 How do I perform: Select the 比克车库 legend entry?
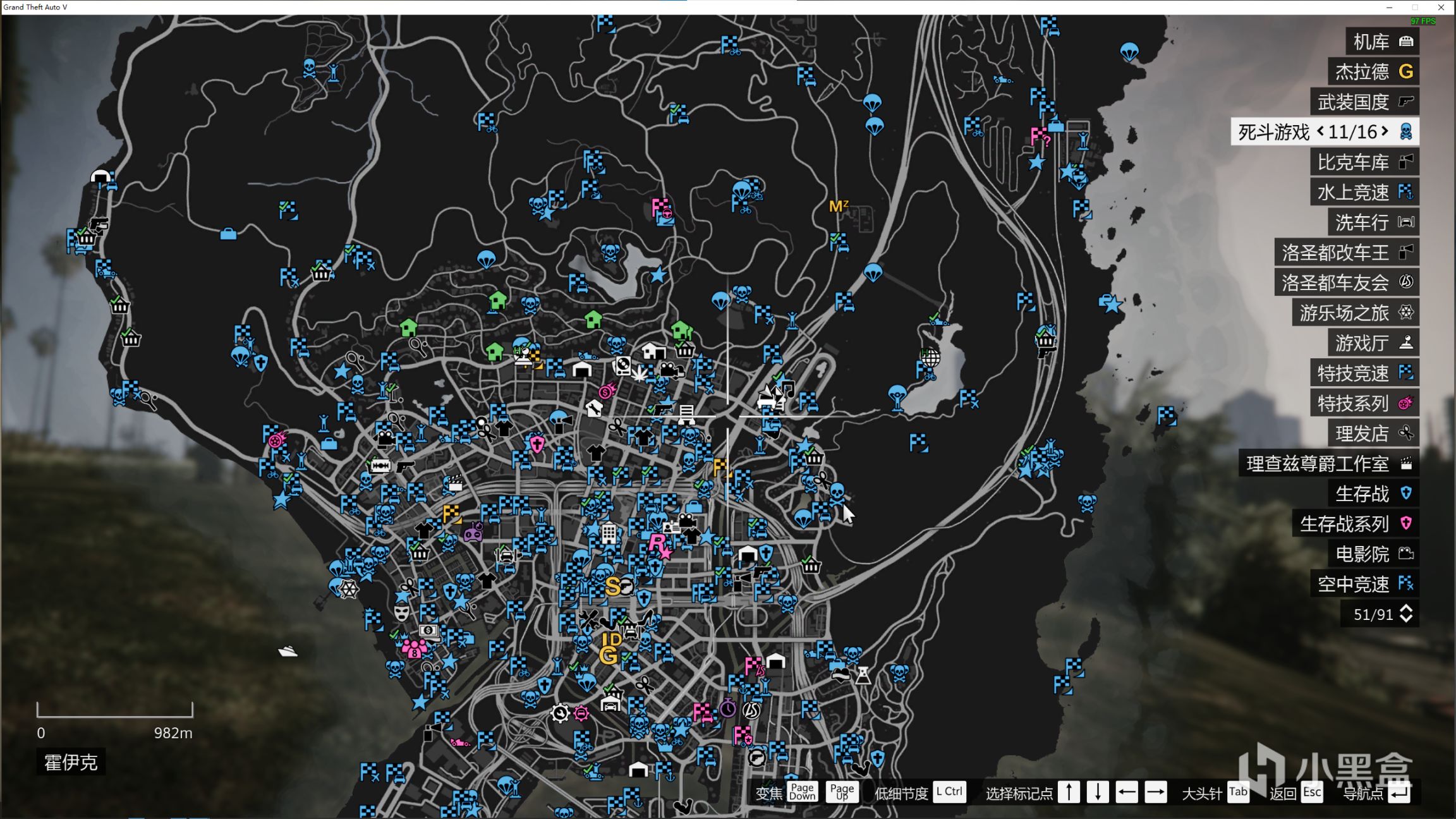[1364, 162]
